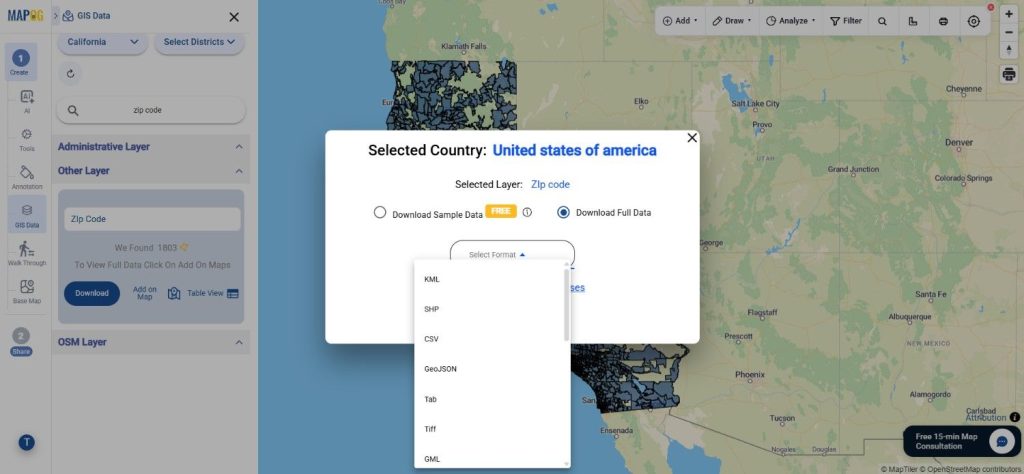The width and height of the screenshot is (1024, 474).
Task: Open the chat consultation bubble
Action: pyautogui.click(x=1001, y=441)
